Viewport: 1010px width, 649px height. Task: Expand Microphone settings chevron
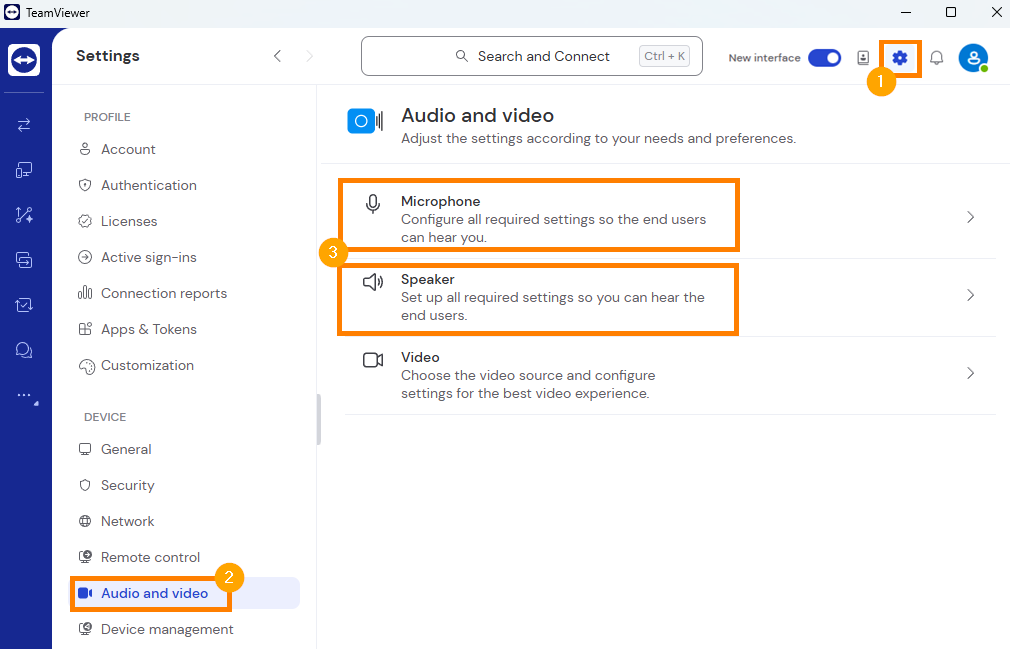971,218
